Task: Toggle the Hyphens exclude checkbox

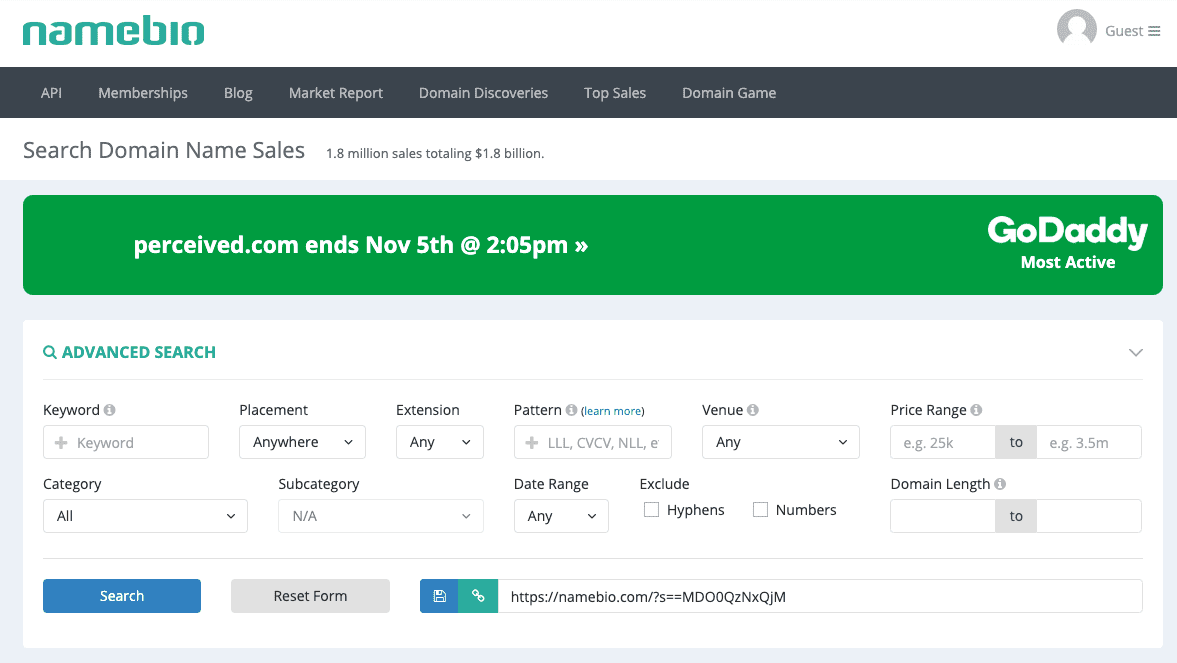Action: (x=652, y=510)
